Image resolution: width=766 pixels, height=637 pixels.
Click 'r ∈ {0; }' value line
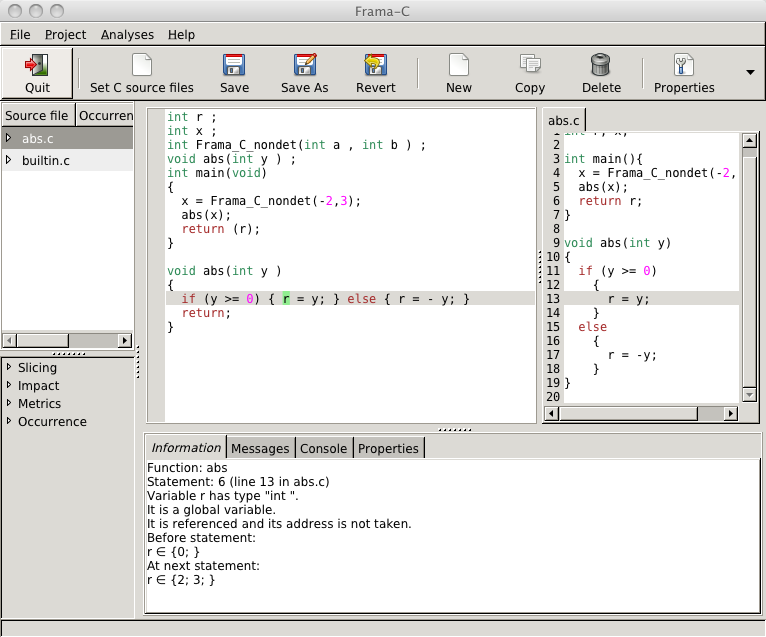pyautogui.click(x=173, y=552)
